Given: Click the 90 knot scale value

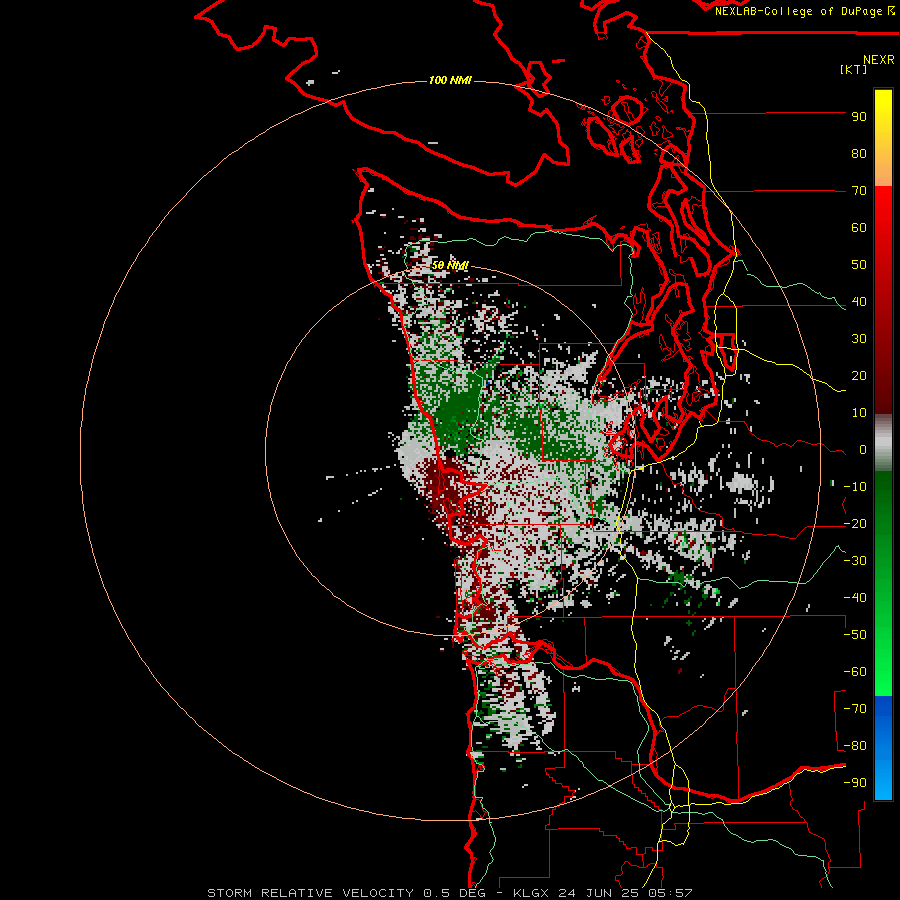Looking at the screenshot, I should [859, 117].
